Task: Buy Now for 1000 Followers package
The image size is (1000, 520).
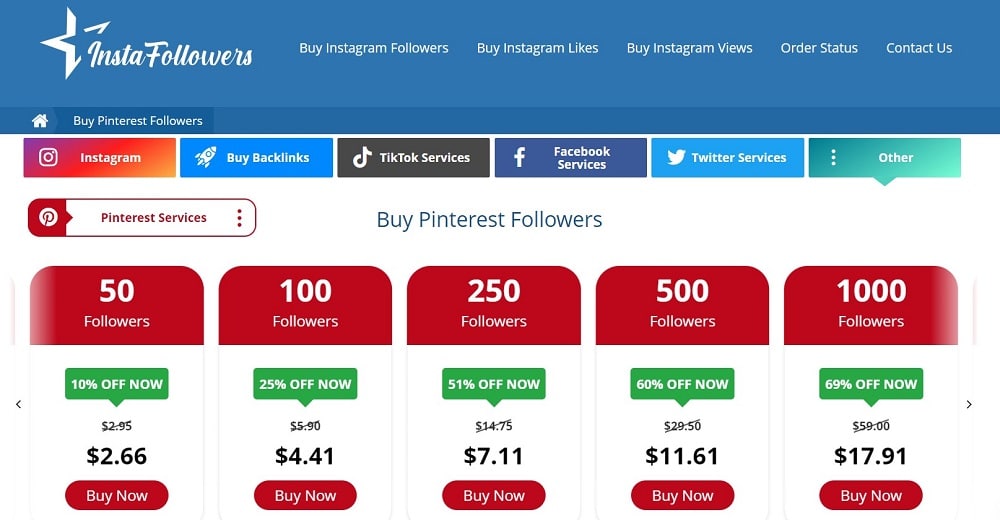Action: (x=871, y=495)
